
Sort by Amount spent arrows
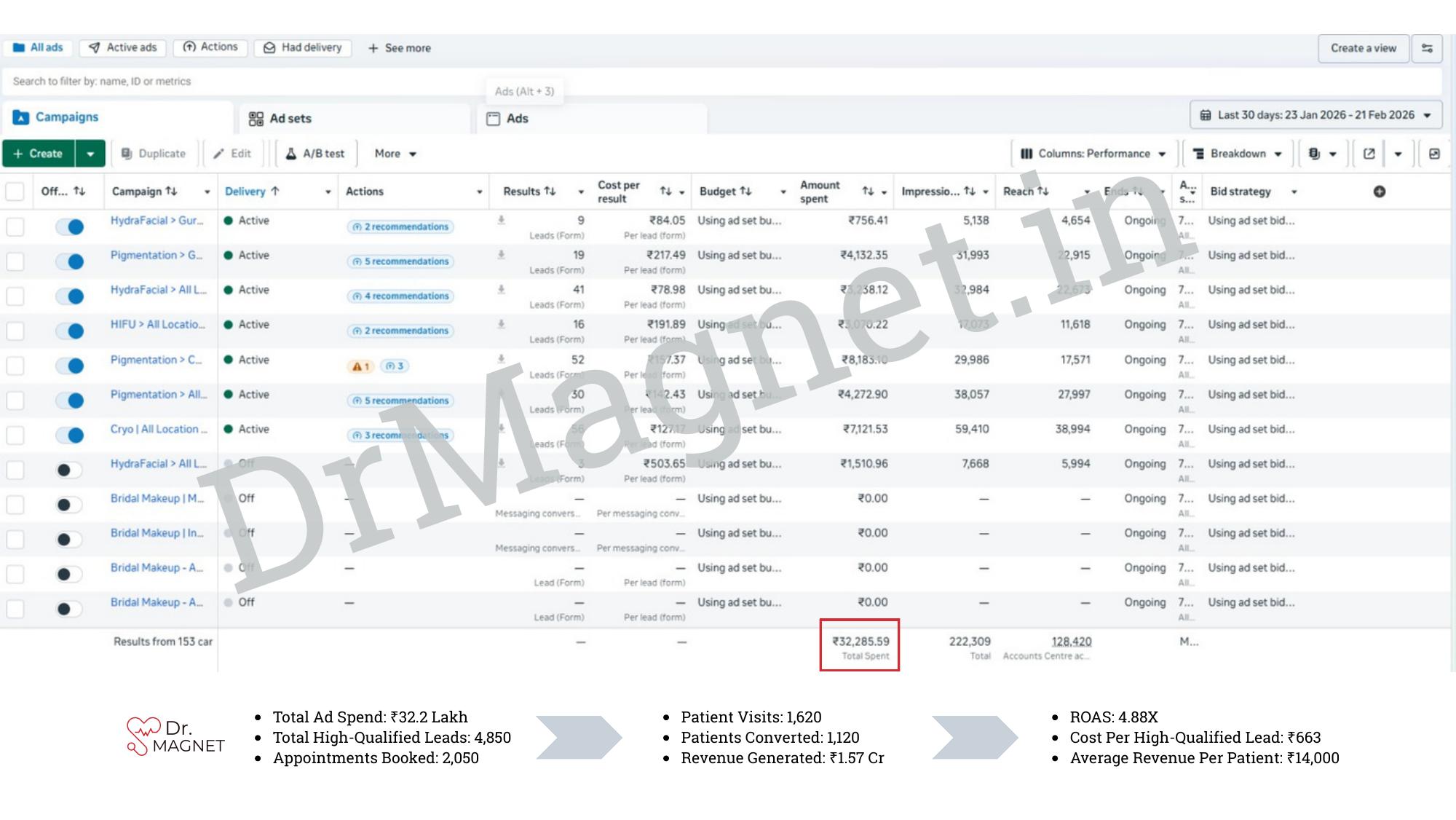[x=868, y=192]
